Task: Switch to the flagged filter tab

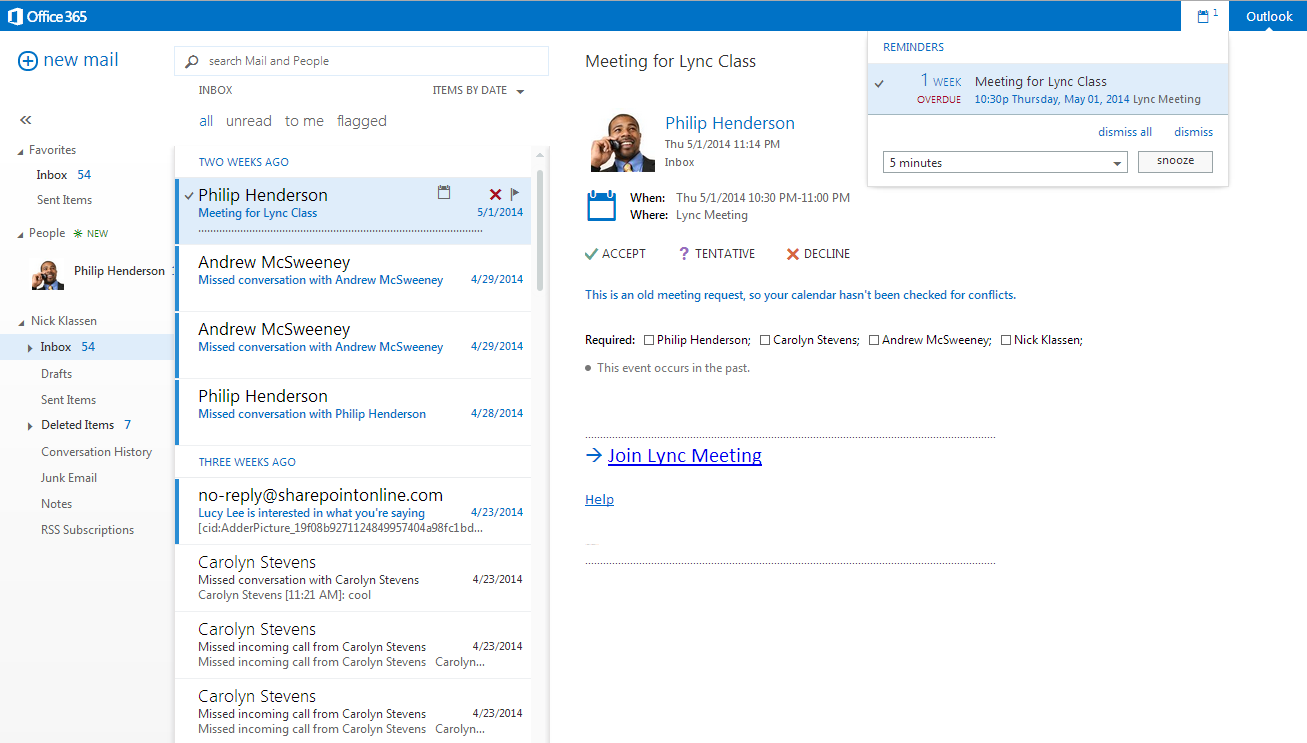Action: [x=361, y=121]
